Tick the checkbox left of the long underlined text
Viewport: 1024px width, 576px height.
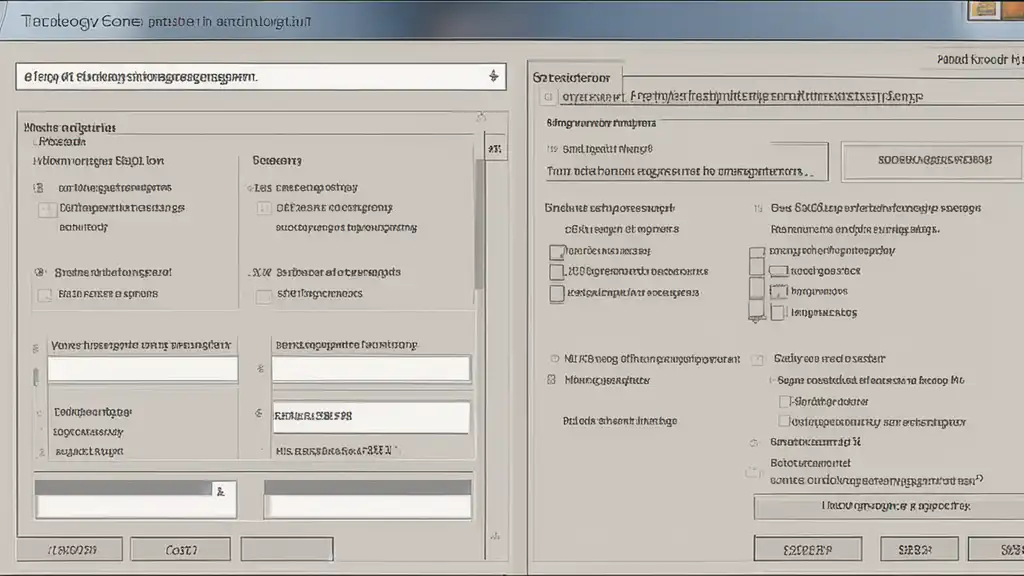click(547, 97)
